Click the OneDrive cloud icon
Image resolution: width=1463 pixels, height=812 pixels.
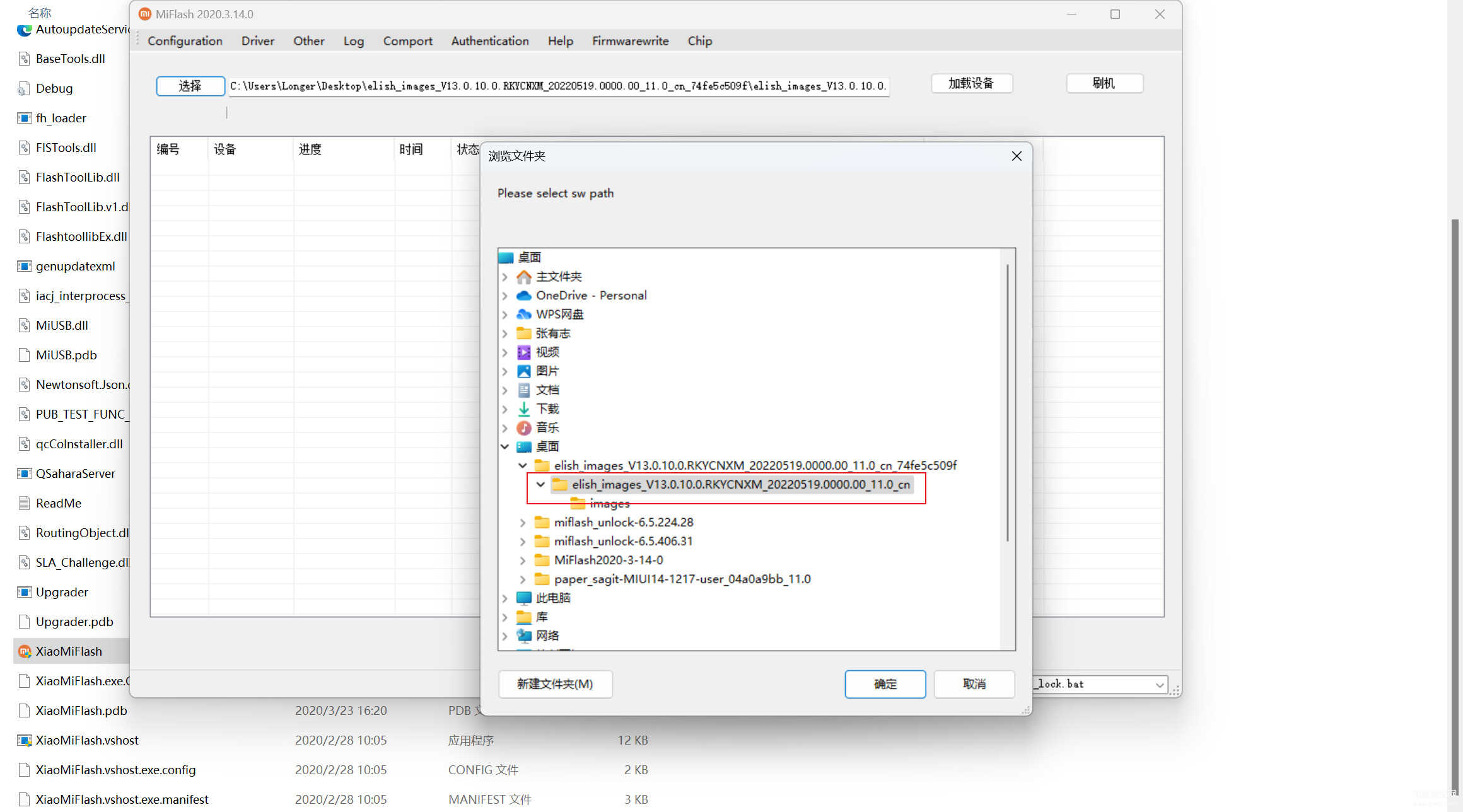[524, 295]
